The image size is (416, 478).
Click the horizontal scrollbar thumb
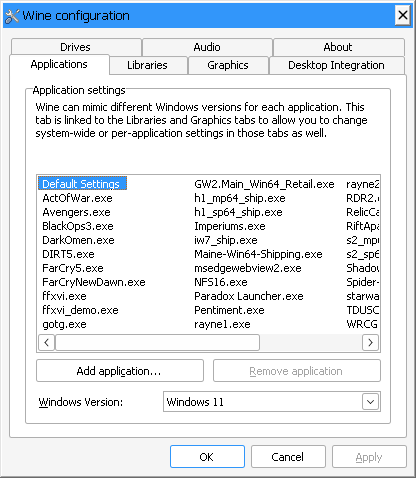coord(157,342)
